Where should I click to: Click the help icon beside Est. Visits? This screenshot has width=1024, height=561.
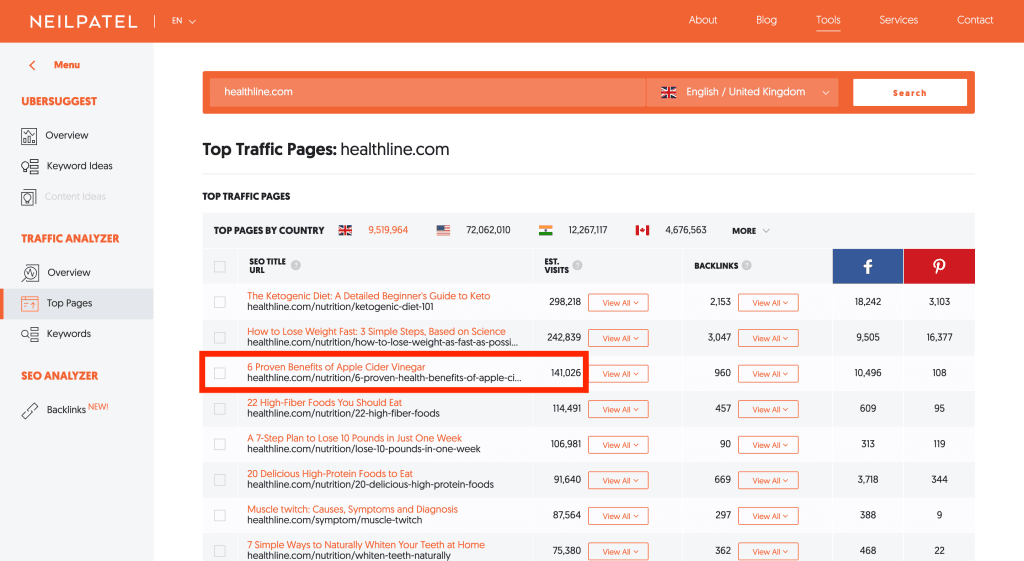577,265
